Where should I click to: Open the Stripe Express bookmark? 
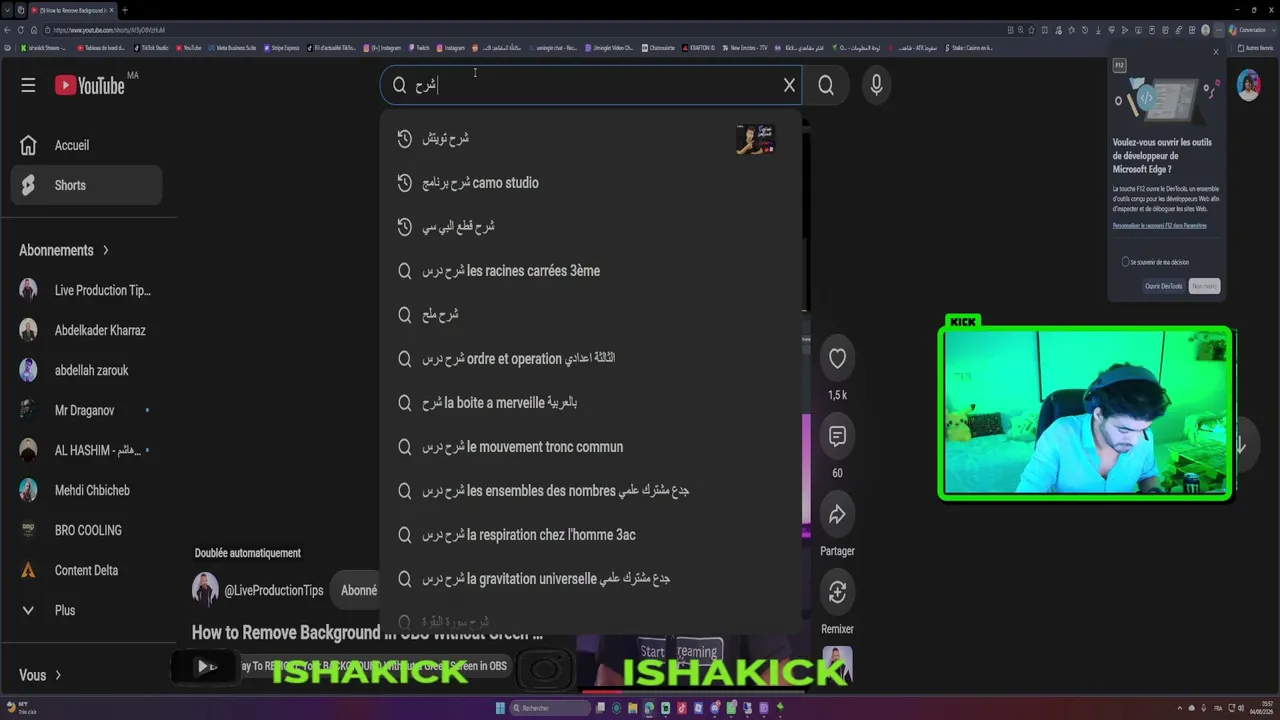pyautogui.click(x=281, y=47)
